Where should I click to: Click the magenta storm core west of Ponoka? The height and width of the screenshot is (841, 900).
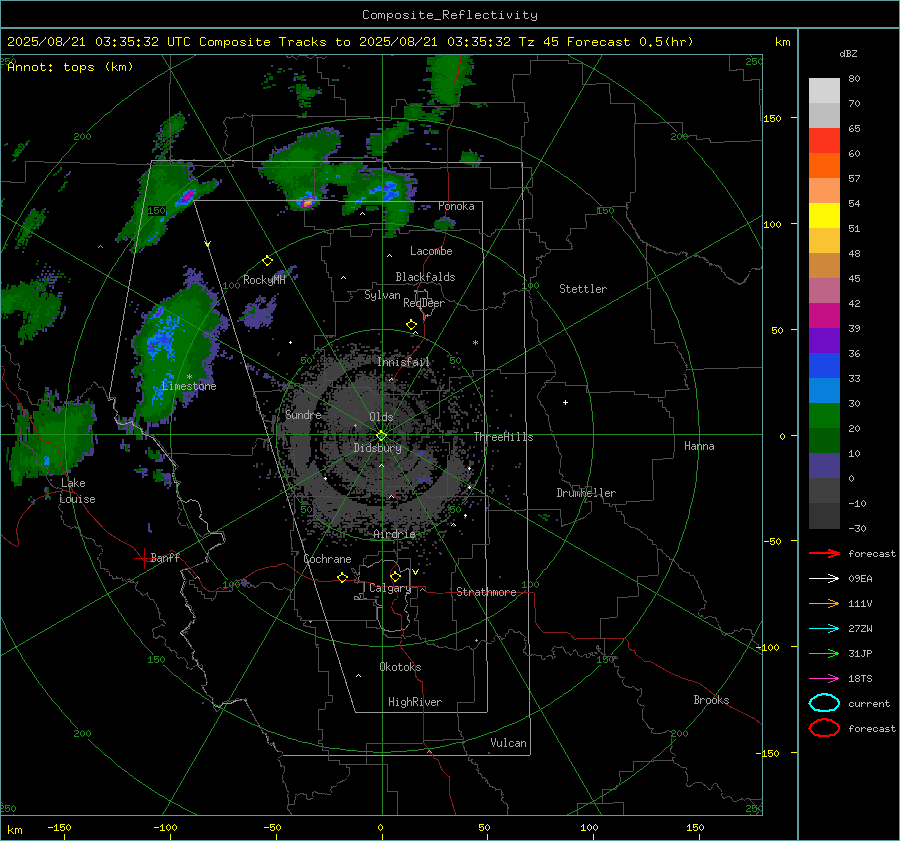click(307, 202)
